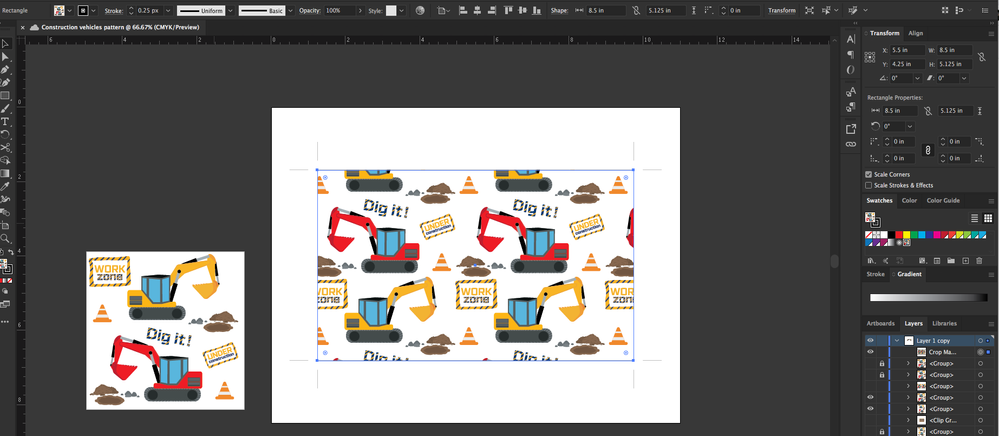Switch to the Align tab

(x=915, y=33)
